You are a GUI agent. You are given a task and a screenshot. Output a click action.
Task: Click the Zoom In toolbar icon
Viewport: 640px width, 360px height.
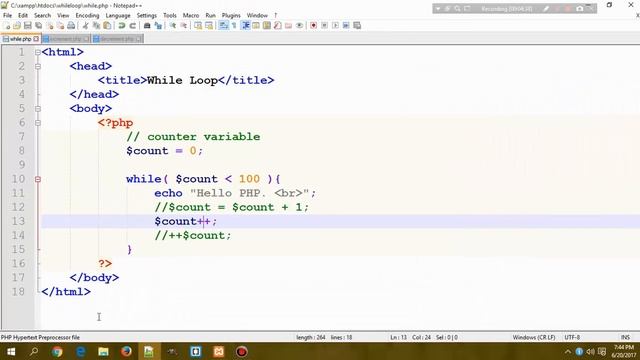point(173,26)
